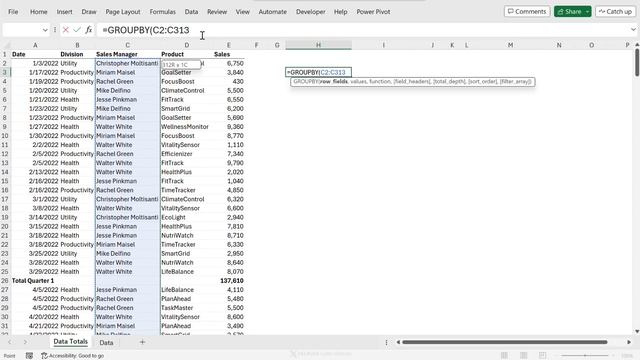Open the name box dropdown arrow
The image size is (640, 360).
pyautogui.click(x=45, y=30)
